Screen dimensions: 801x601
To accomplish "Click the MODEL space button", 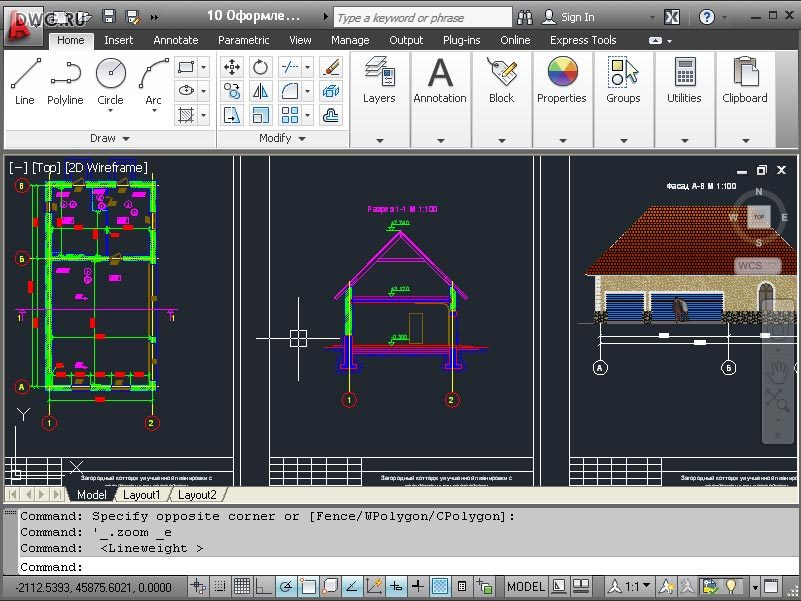I will tap(526, 587).
